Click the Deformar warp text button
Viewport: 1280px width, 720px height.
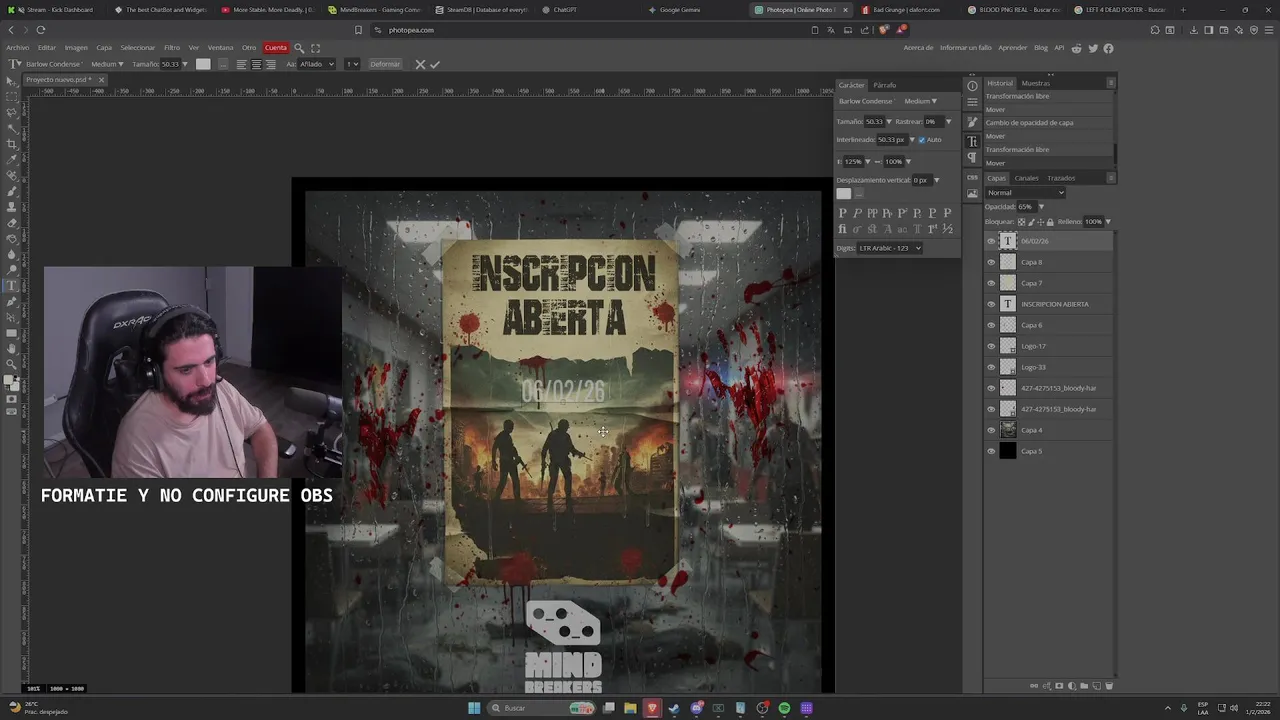click(x=385, y=64)
